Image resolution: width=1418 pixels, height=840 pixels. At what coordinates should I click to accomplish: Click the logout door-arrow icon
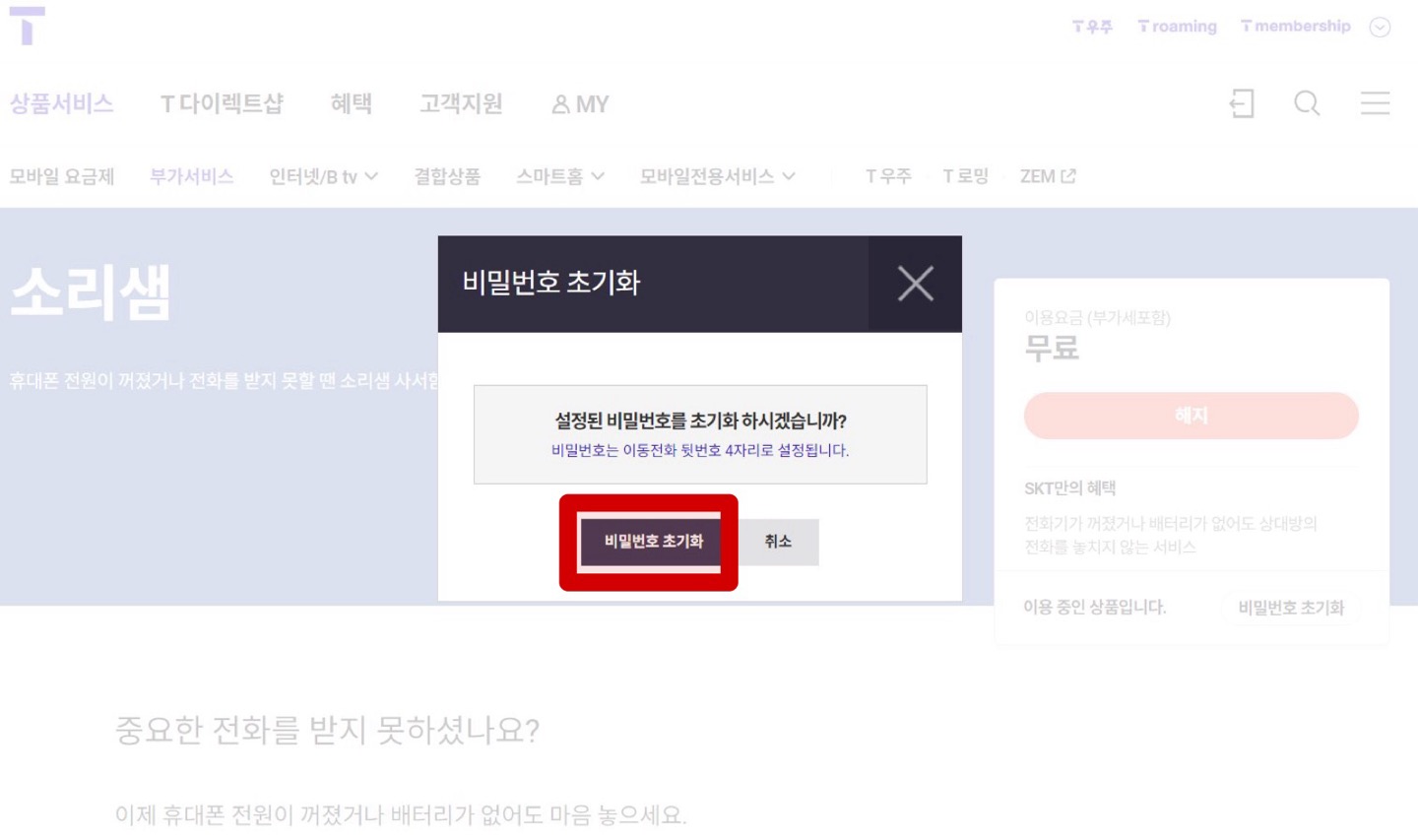pos(1242,103)
